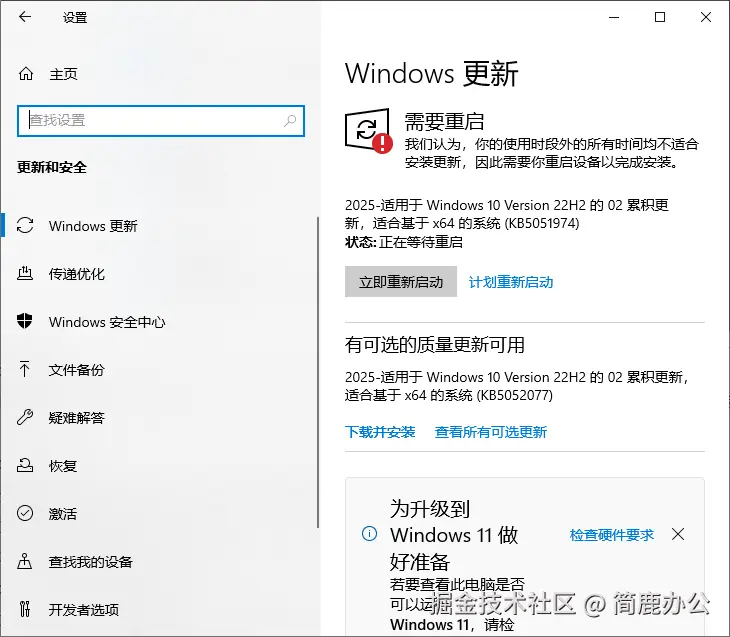
Task: Click the 状态: 正在等待重启 text
Action: click(x=404, y=242)
